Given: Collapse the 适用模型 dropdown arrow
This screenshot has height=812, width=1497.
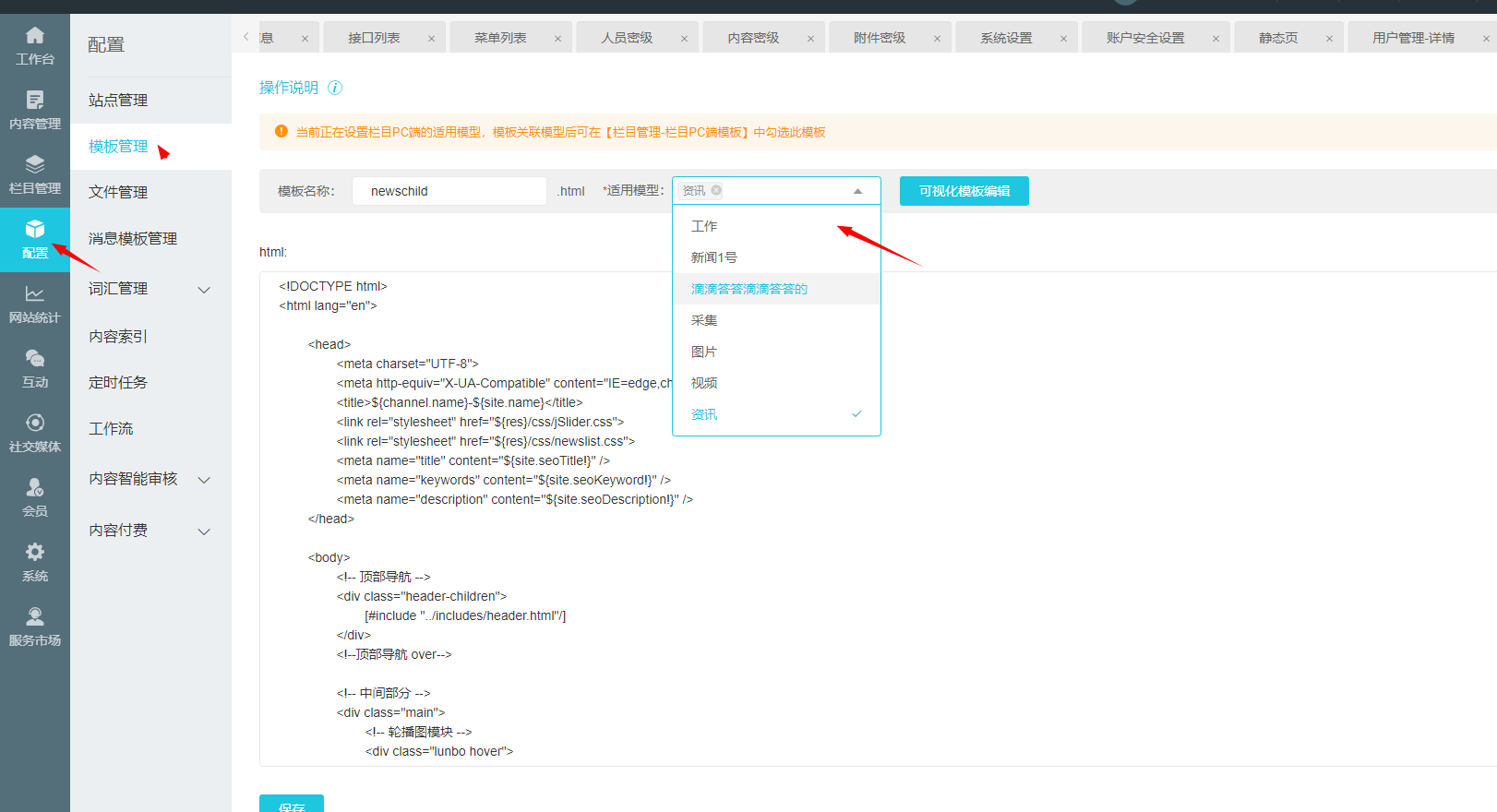Looking at the screenshot, I should 857,191.
